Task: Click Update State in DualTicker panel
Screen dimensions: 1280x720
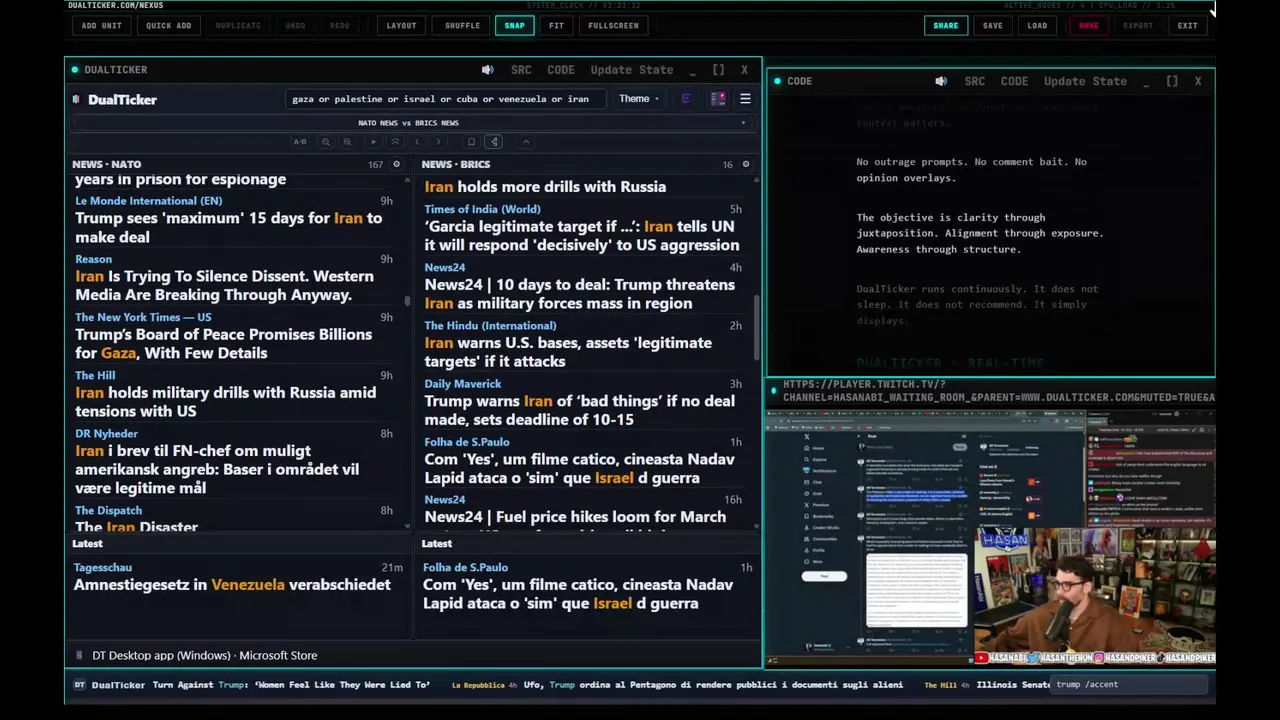Action: [632, 70]
